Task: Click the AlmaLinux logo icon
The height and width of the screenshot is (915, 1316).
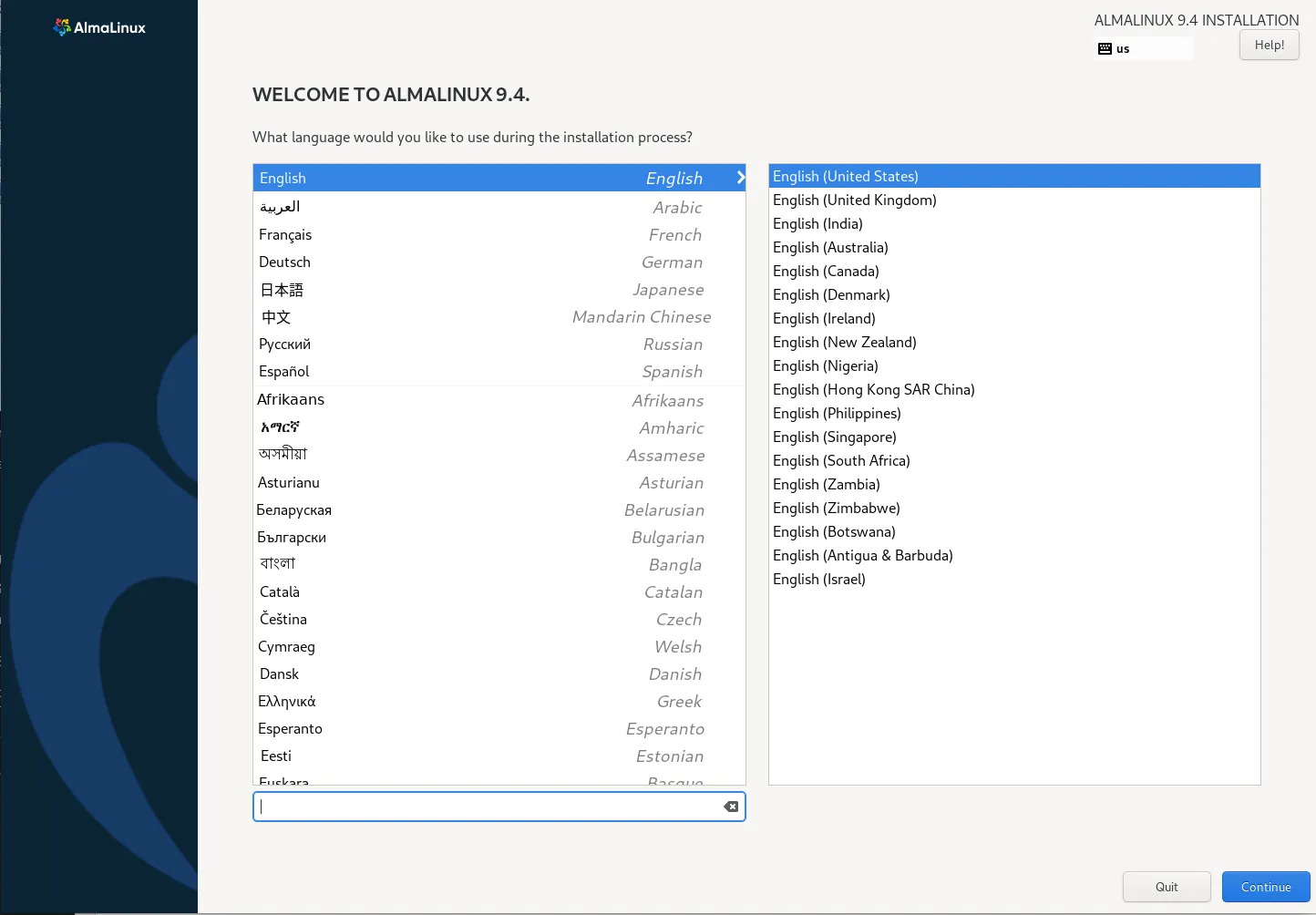Action: [x=62, y=27]
